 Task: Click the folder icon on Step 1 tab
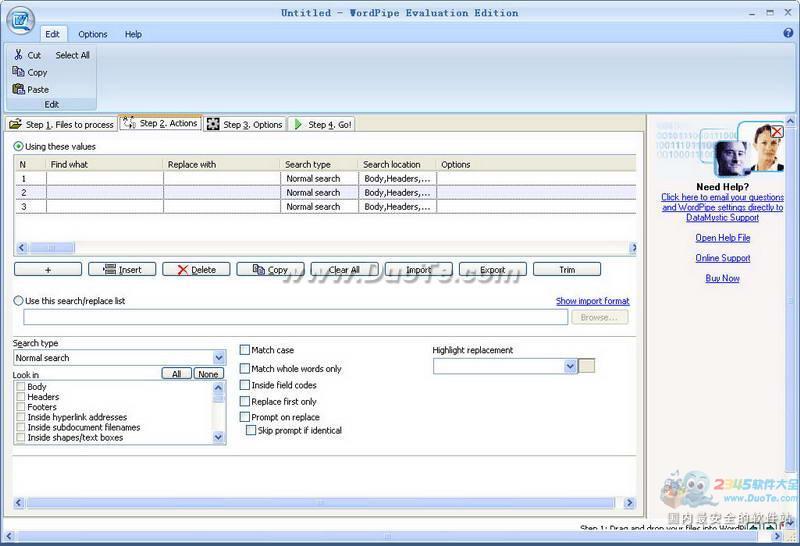[15, 124]
